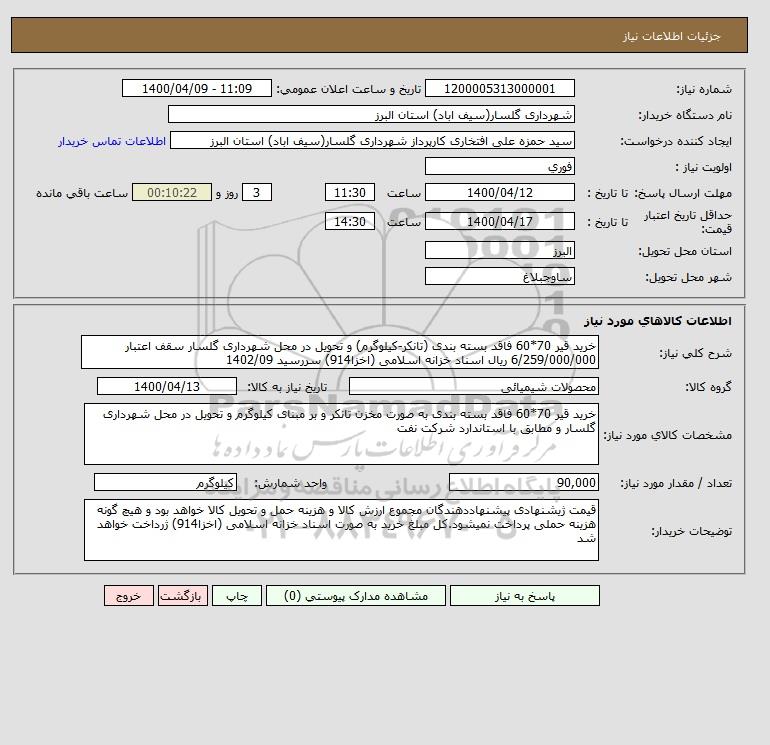Click the استان محل تحویل label
This screenshot has width=770, height=745.
(685, 251)
